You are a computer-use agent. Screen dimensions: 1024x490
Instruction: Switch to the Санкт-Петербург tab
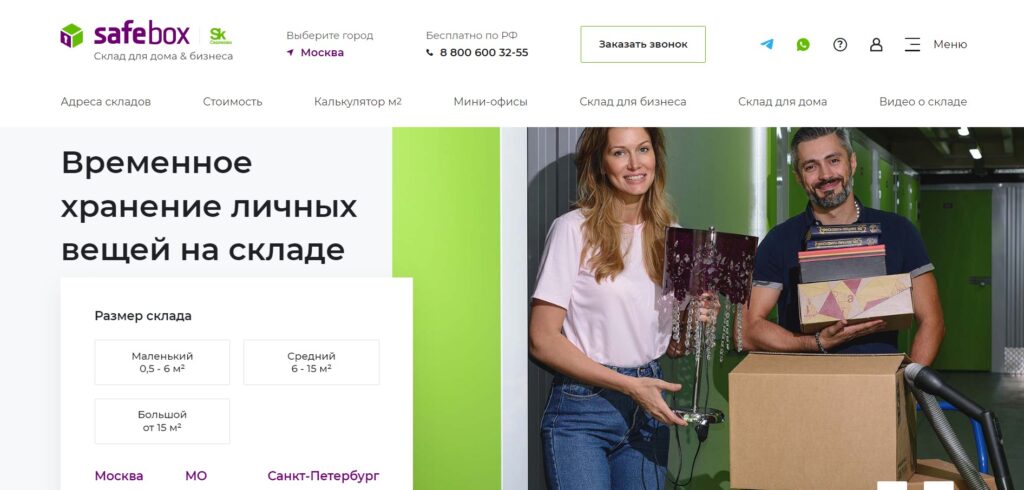[x=323, y=476]
